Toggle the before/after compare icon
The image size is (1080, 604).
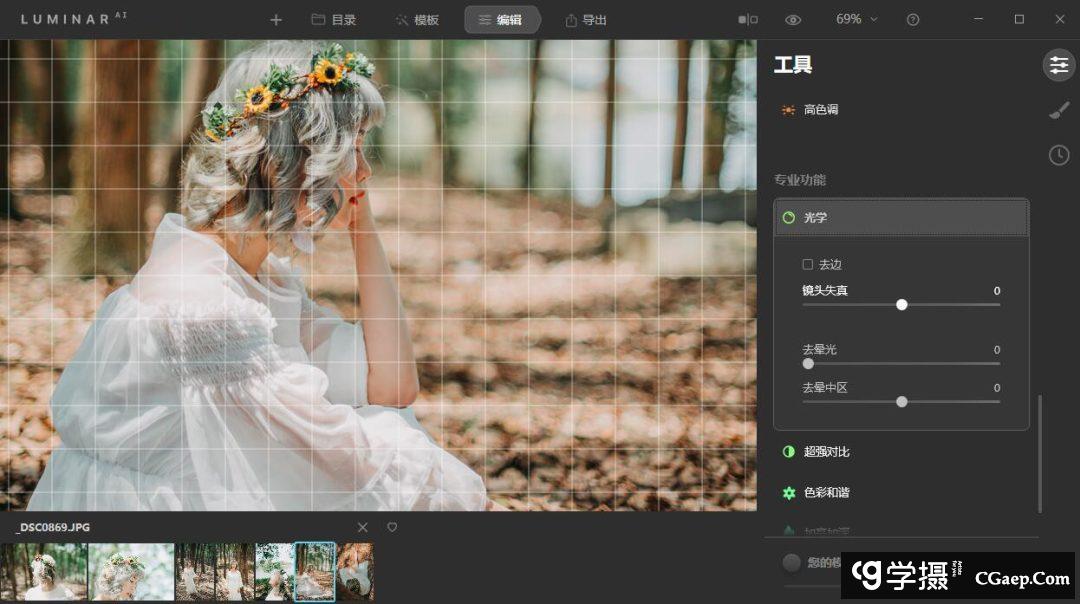tap(747, 20)
